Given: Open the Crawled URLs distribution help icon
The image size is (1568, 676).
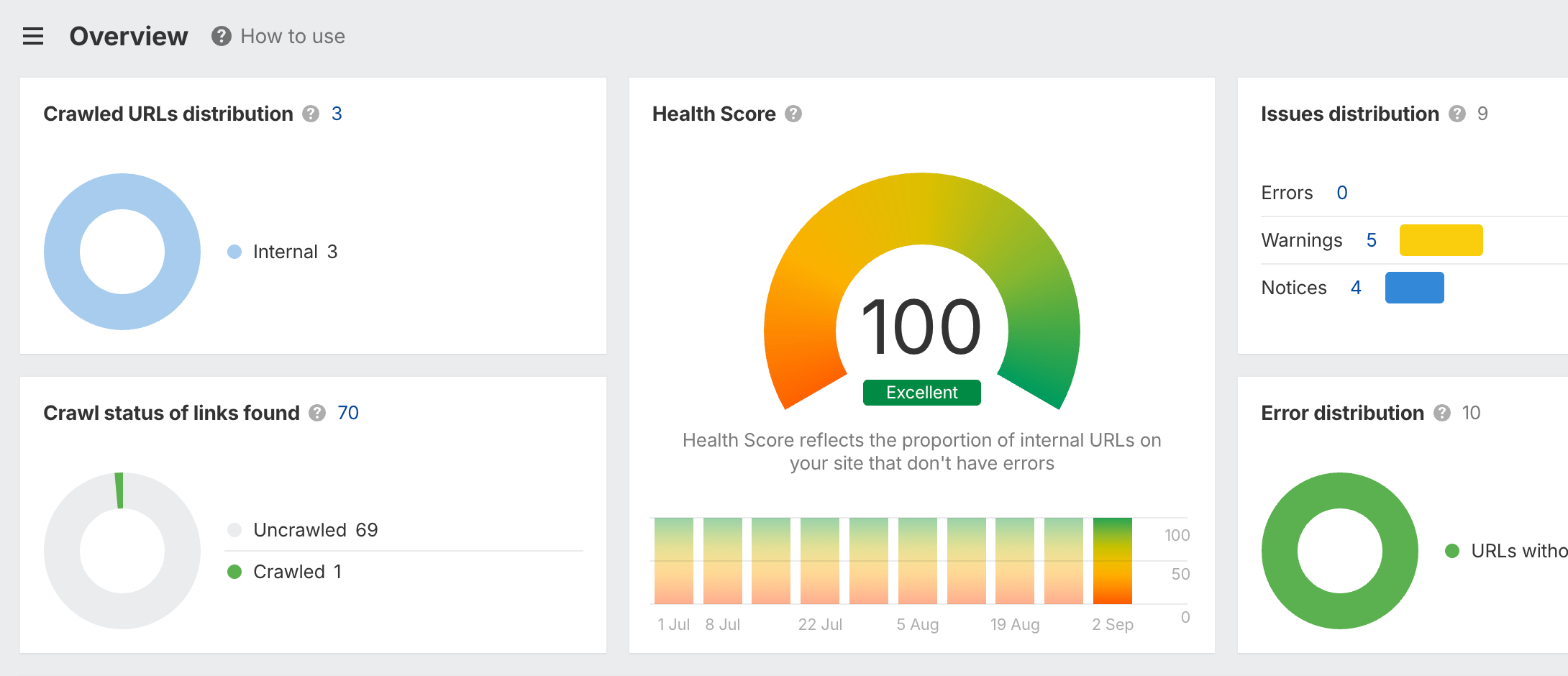Looking at the screenshot, I should [x=310, y=113].
